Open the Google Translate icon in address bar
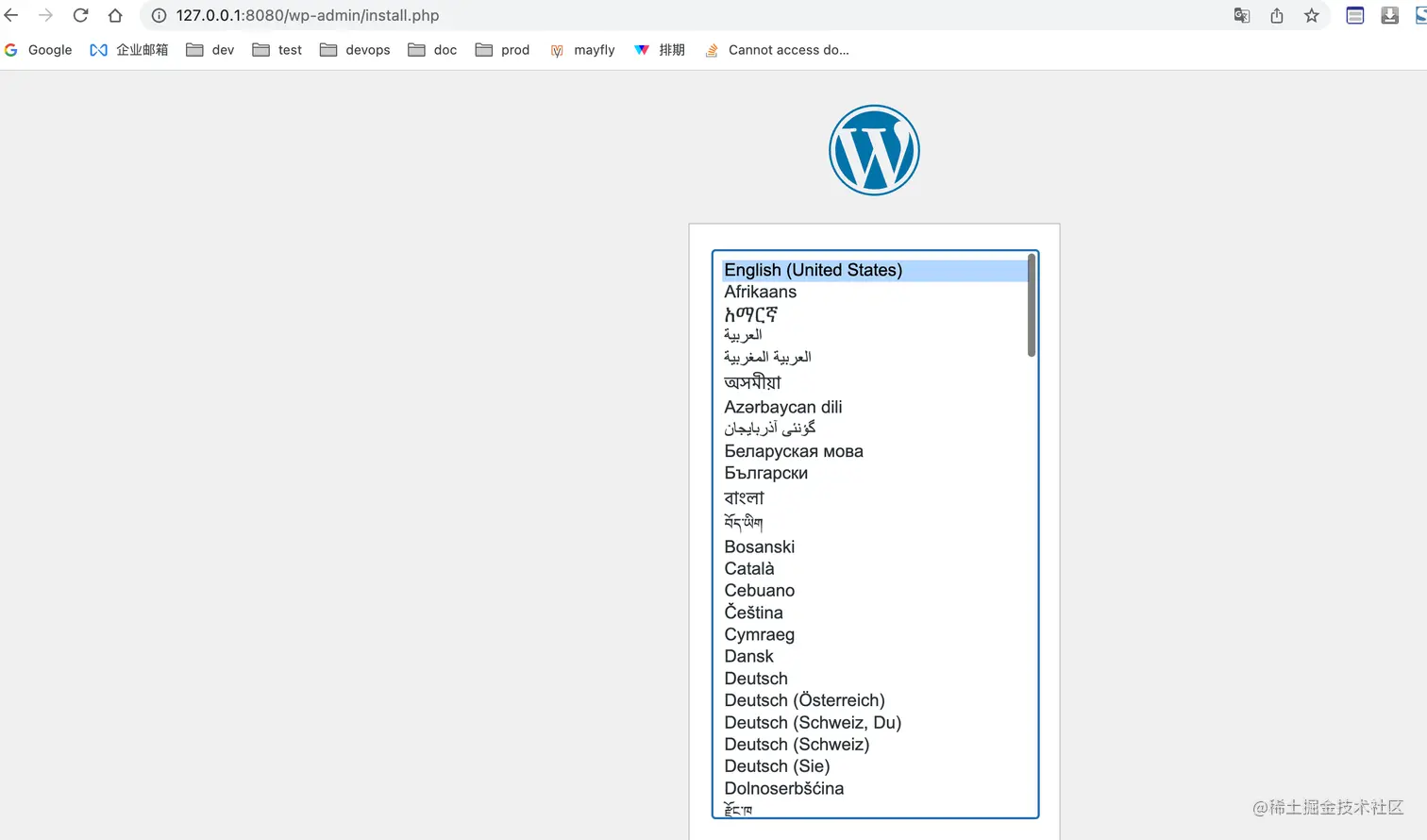The width and height of the screenshot is (1427, 840). [x=1242, y=15]
